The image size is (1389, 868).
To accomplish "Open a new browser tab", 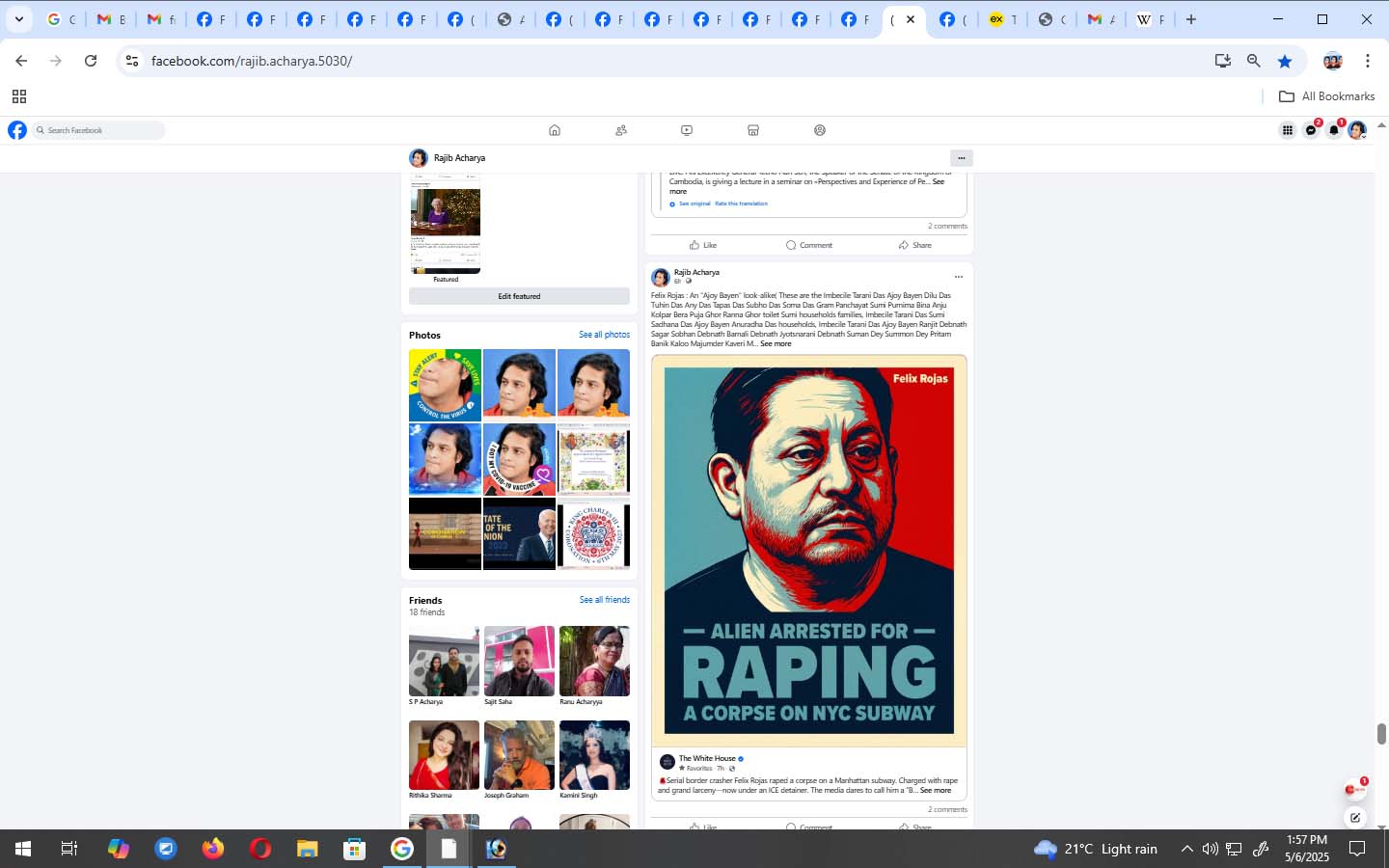I will click(1191, 19).
